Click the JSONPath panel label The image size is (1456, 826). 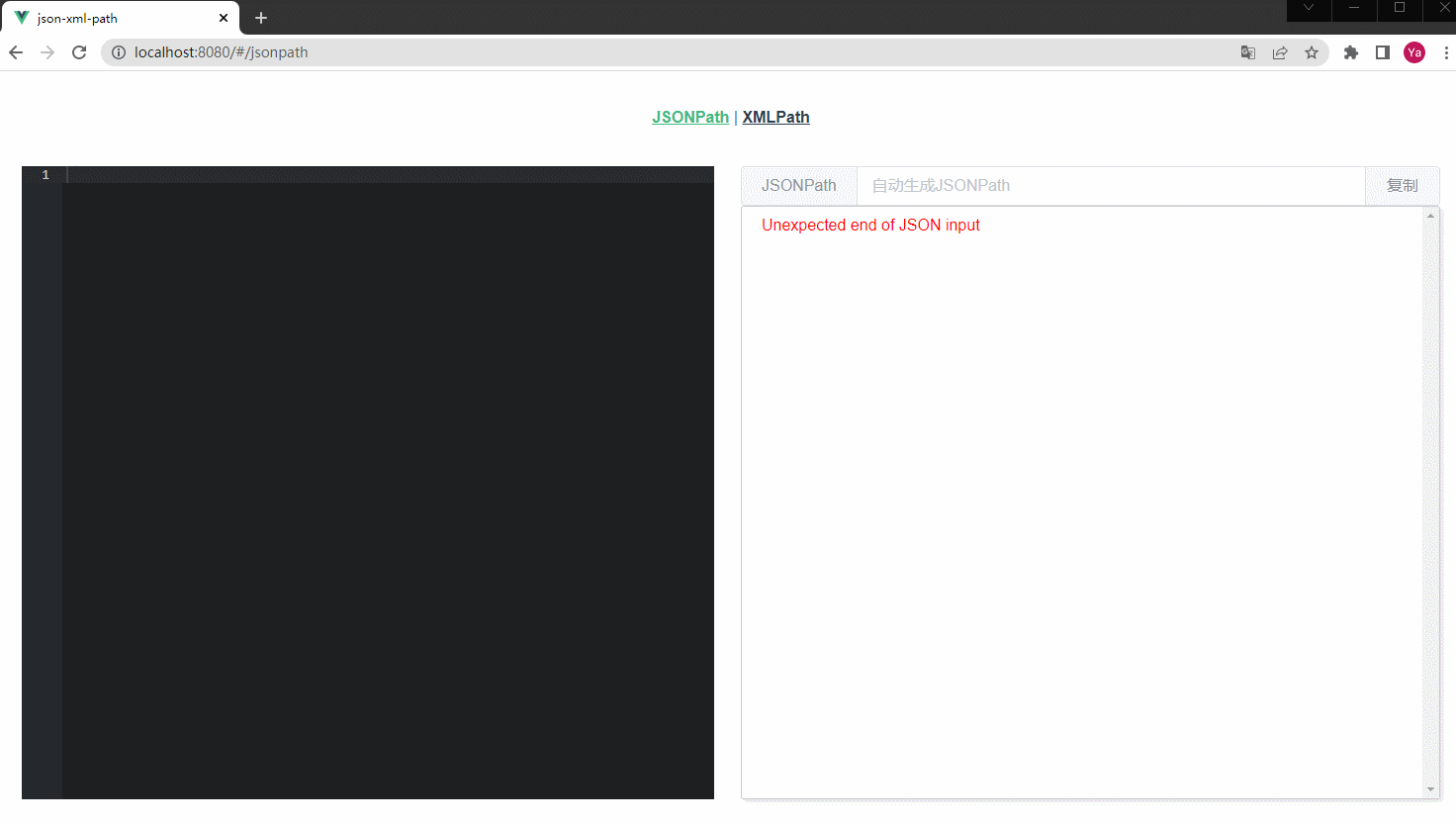click(797, 185)
